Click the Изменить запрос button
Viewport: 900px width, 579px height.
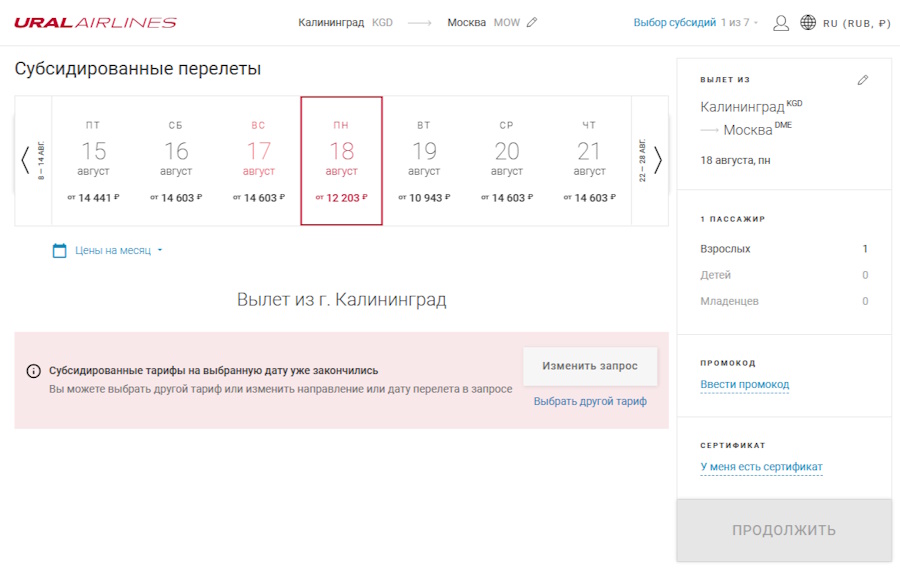click(590, 366)
